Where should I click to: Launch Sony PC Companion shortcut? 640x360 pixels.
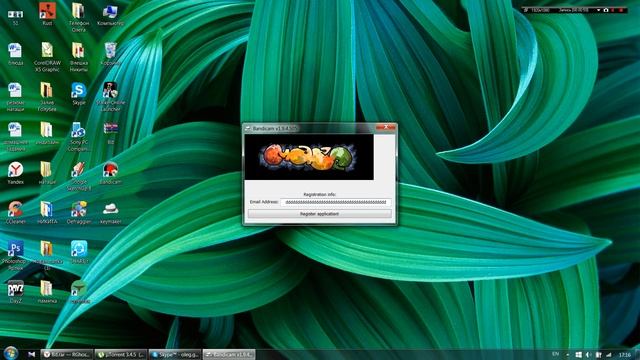(78, 136)
